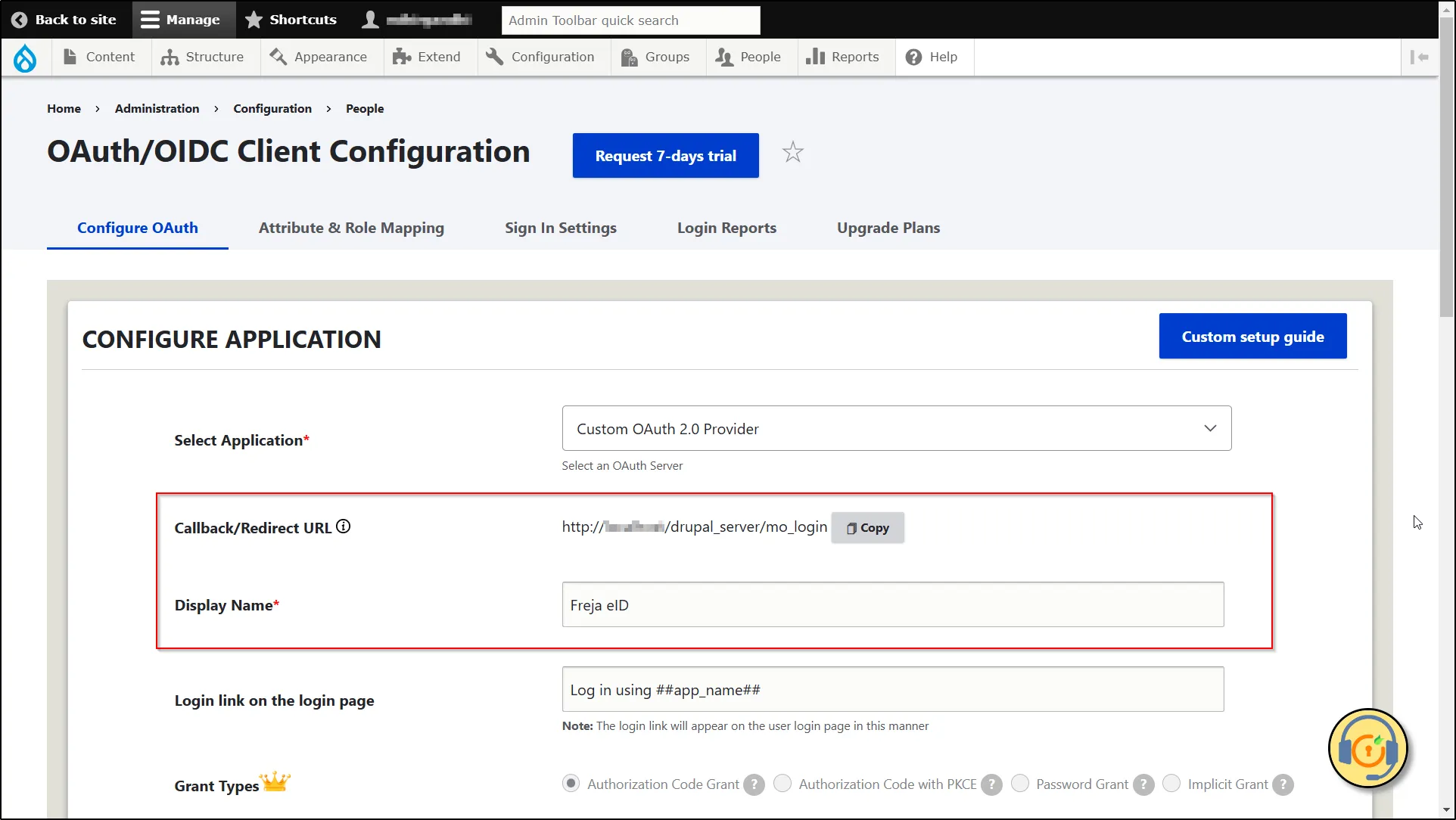Screen dimensions: 1456x820
Task: Select Authorization Code with PKCE
Action: (x=783, y=784)
